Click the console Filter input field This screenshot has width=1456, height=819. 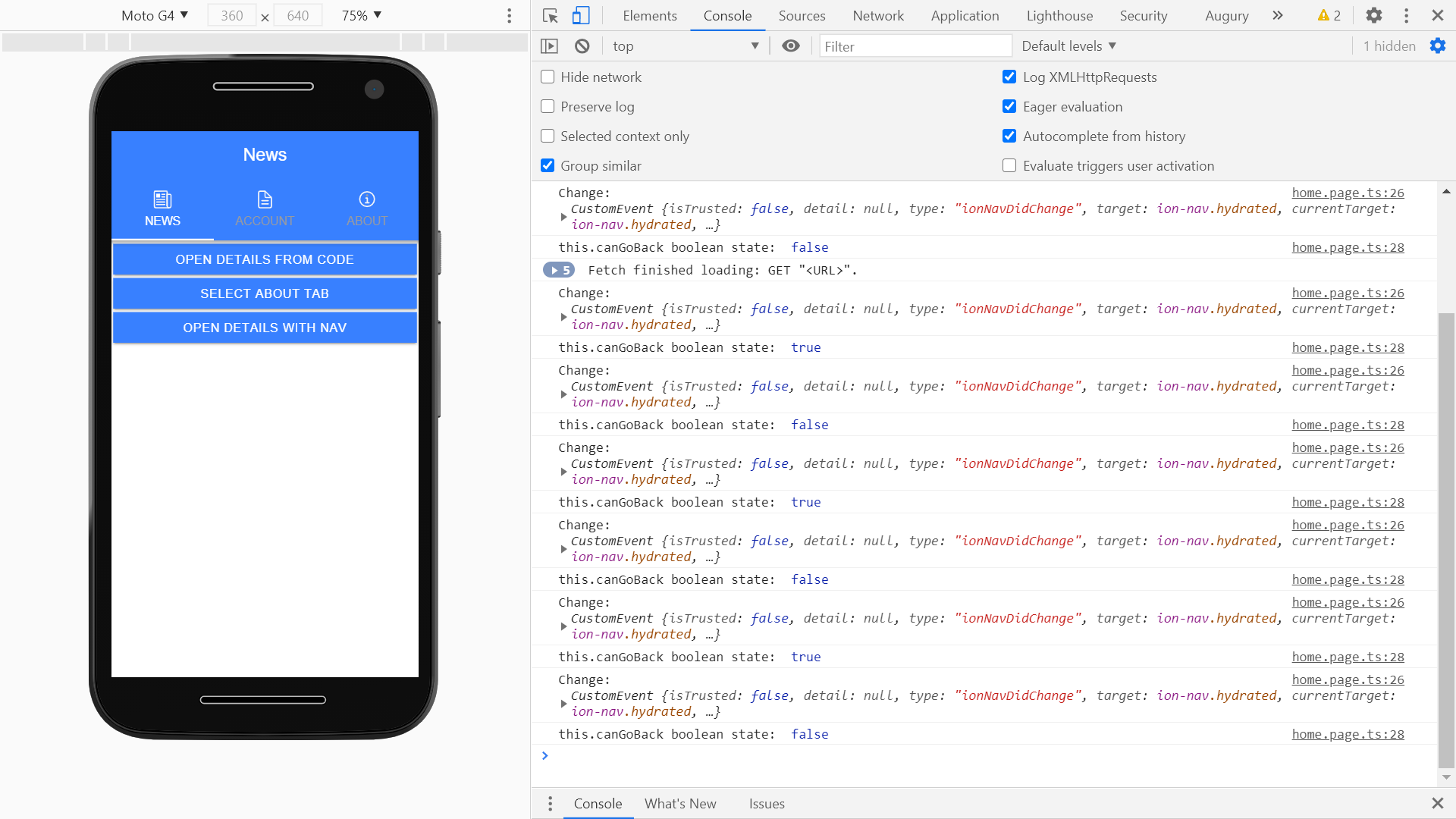(915, 46)
